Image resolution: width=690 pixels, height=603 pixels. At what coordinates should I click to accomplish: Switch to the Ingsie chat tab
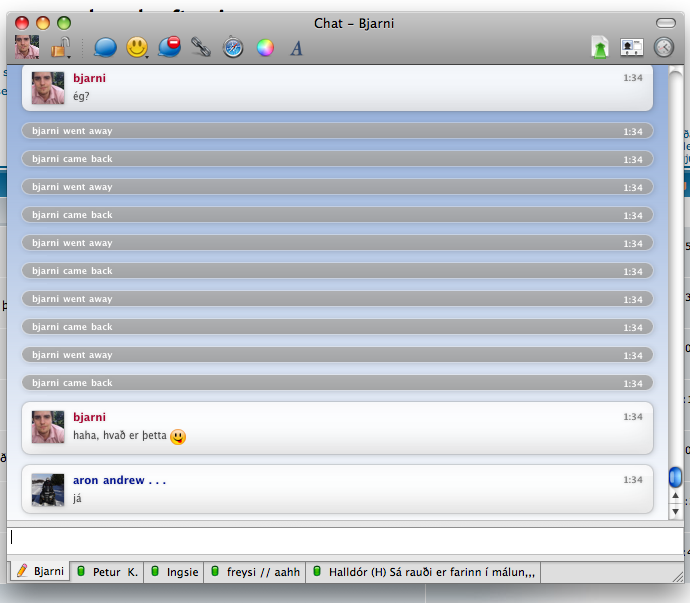tap(174, 572)
